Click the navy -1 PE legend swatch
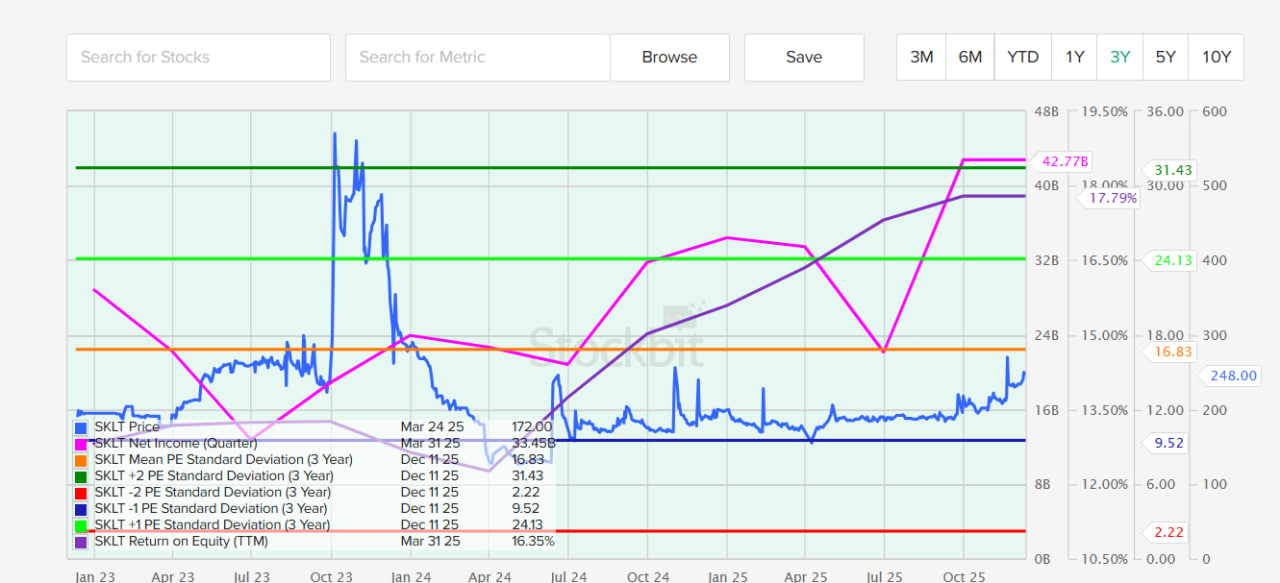This screenshot has width=1280, height=583. point(81,508)
